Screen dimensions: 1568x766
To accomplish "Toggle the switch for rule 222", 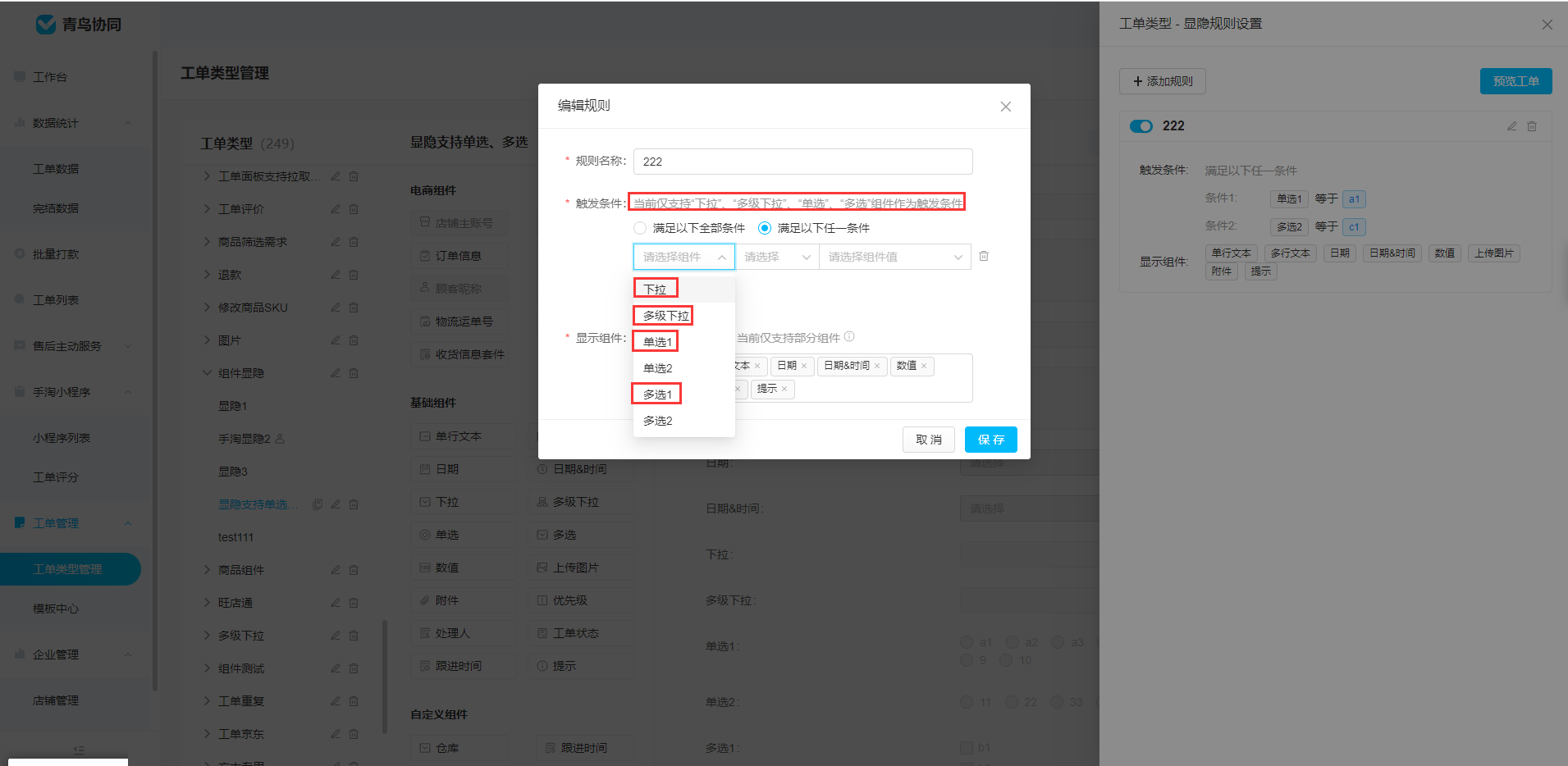I will click(x=1141, y=126).
